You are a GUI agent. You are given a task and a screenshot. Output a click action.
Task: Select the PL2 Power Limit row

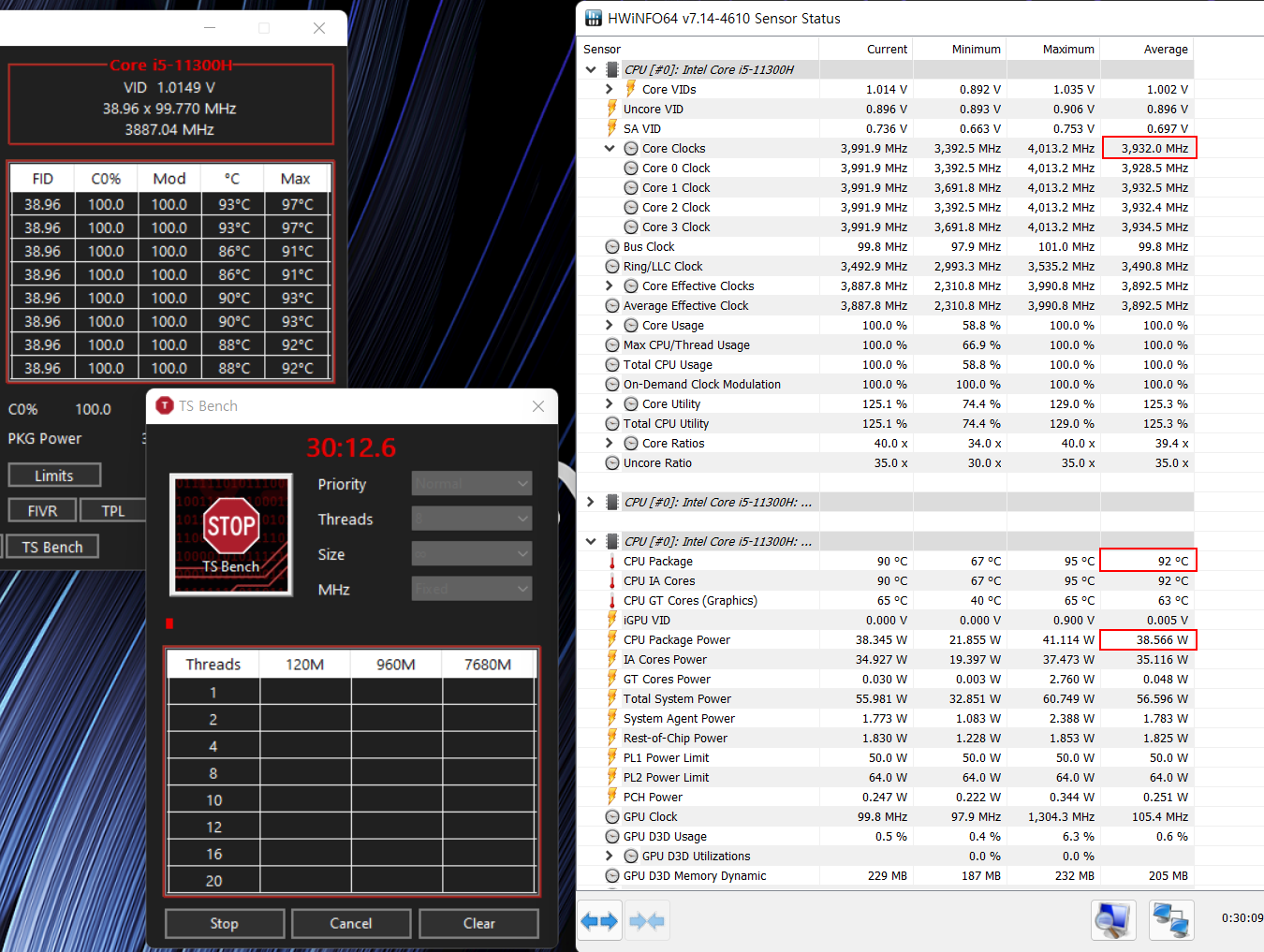pyautogui.click(x=886, y=778)
